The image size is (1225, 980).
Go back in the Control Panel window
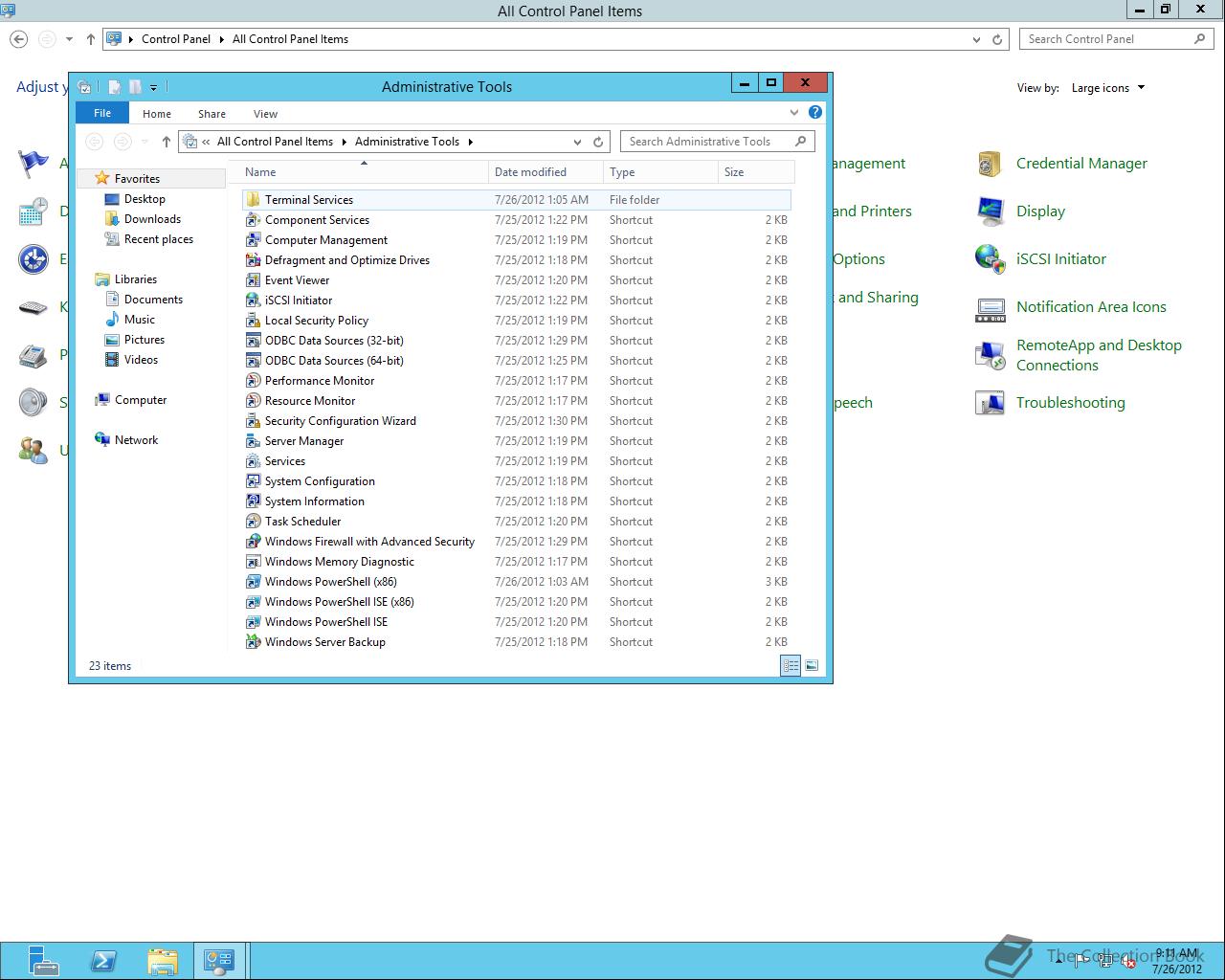(x=19, y=39)
